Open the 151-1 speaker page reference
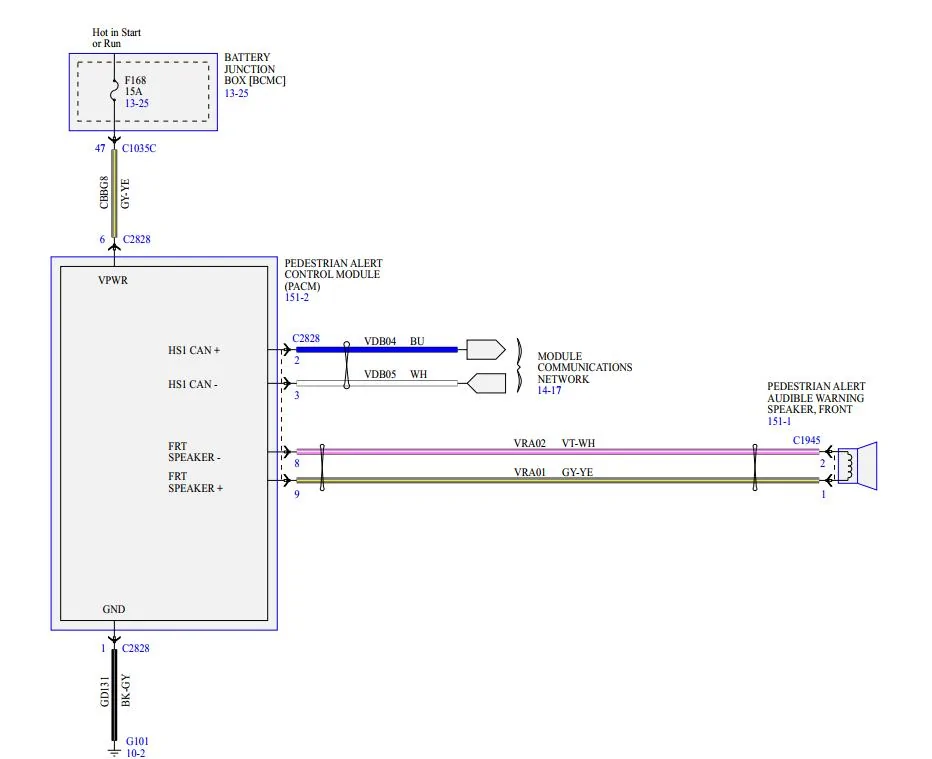Image resolution: width=932 pixels, height=759 pixels. (780, 422)
